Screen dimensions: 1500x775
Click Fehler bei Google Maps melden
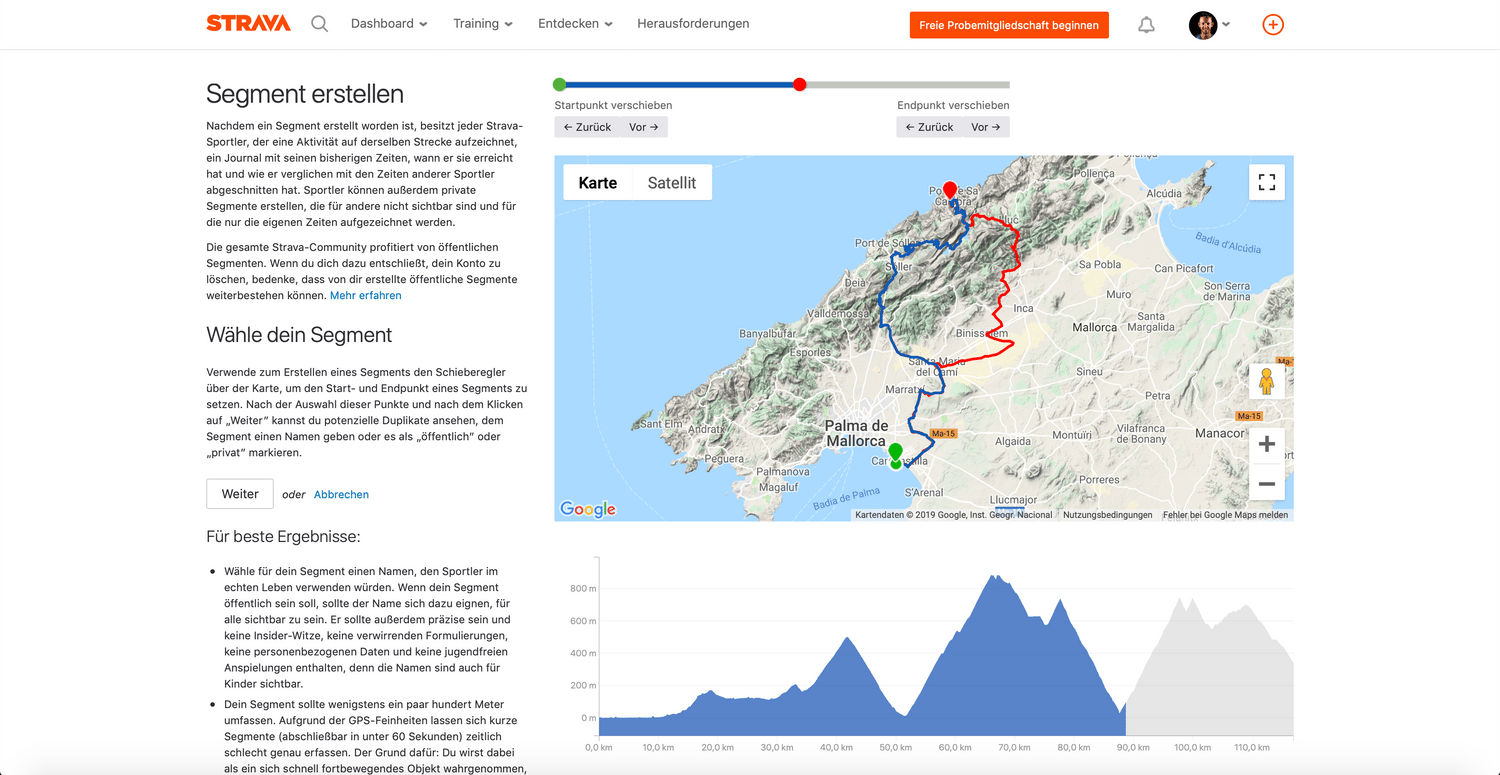click(x=1225, y=515)
